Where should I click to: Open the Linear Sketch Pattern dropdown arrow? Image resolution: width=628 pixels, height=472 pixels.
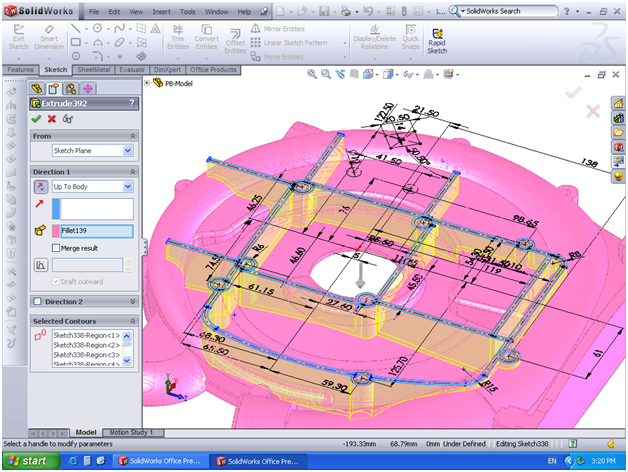pyautogui.click(x=344, y=43)
